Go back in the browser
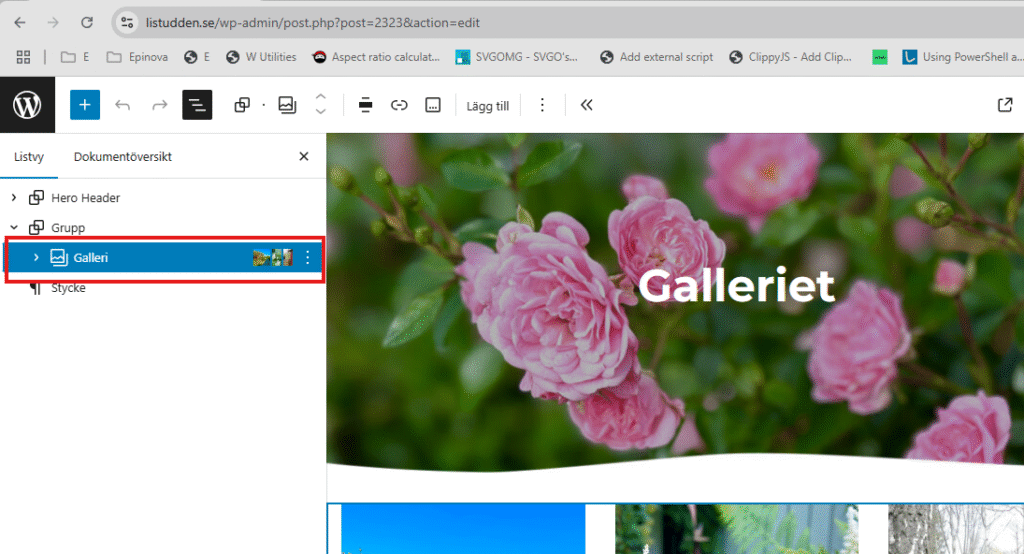This screenshot has height=554, width=1024. pyautogui.click(x=20, y=23)
